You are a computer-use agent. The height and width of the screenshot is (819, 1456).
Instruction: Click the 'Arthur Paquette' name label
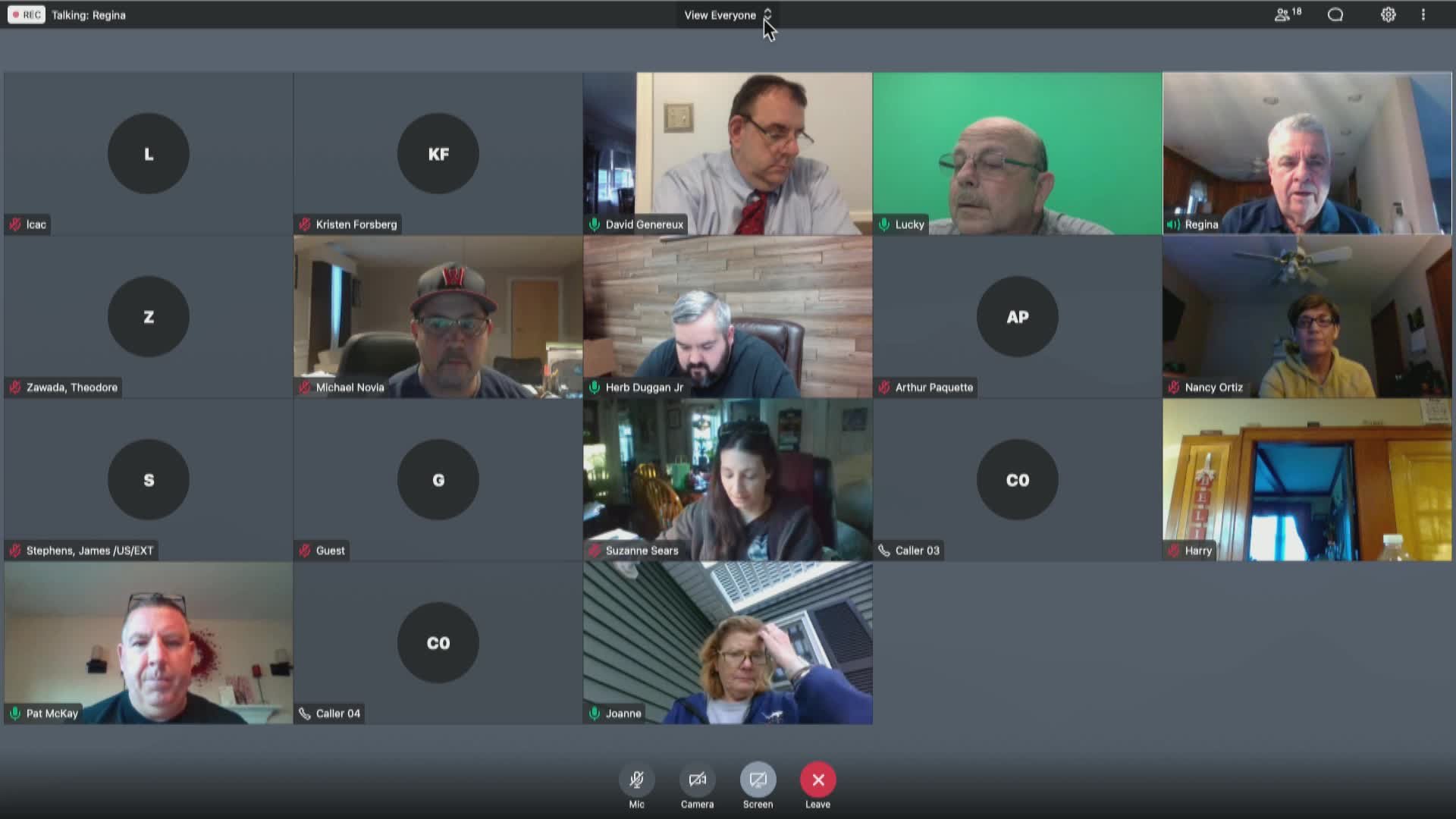(934, 388)
